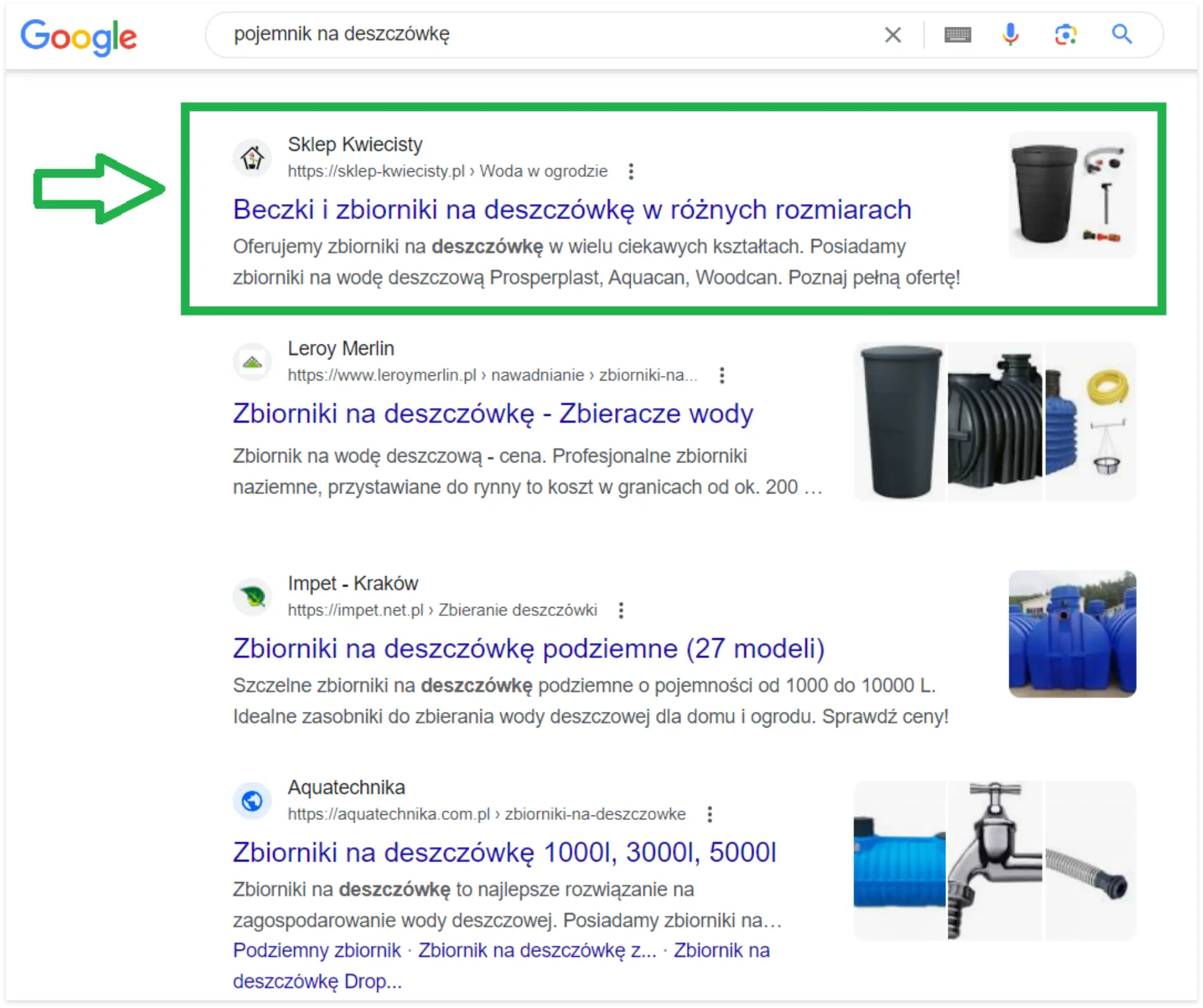This screenshot has width=1203, height=1008.
Task: Click Impet - Kraków site favicon
Action: click(252, 596)
